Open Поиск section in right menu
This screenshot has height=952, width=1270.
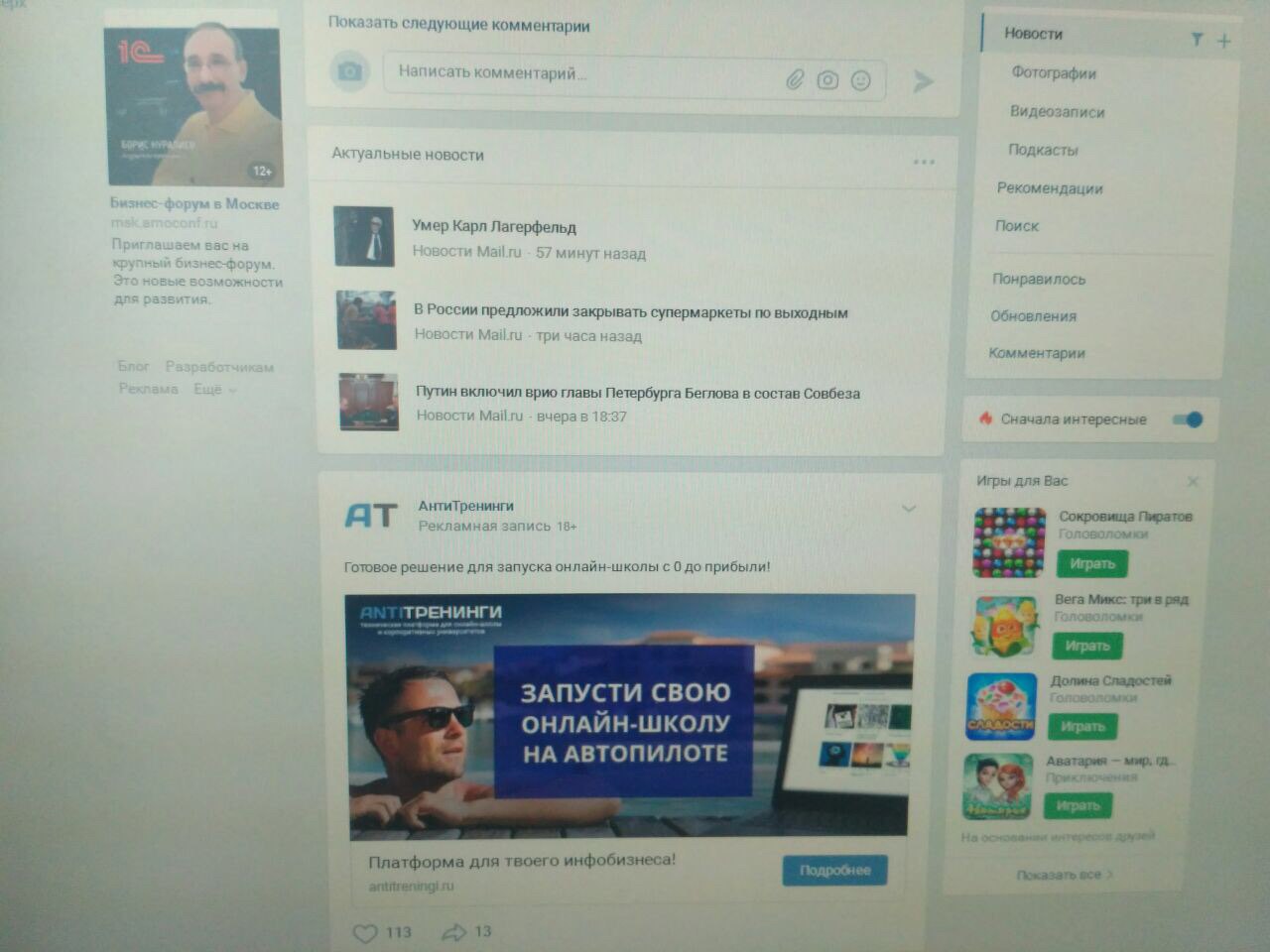1017,226
